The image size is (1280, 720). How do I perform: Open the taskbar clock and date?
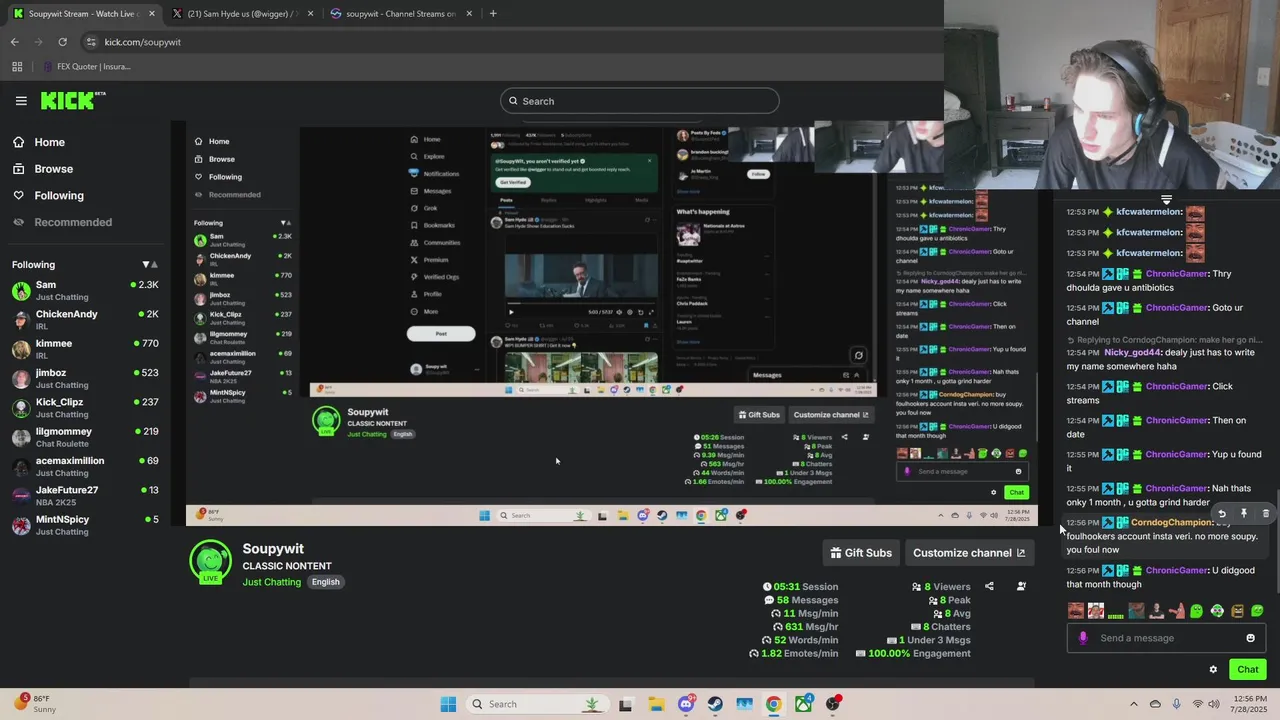click(1250, 704)
